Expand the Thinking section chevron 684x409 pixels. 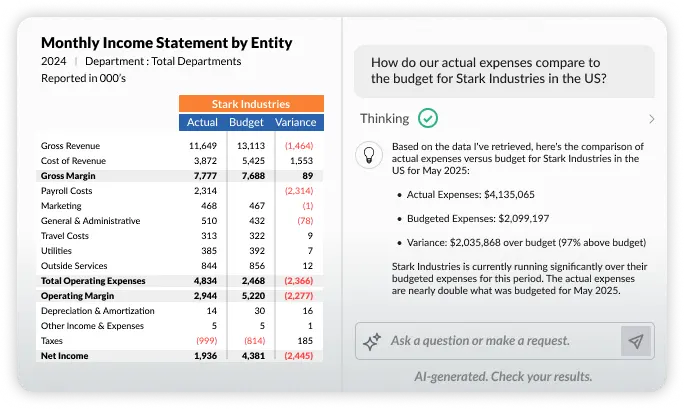pos(652,119)
